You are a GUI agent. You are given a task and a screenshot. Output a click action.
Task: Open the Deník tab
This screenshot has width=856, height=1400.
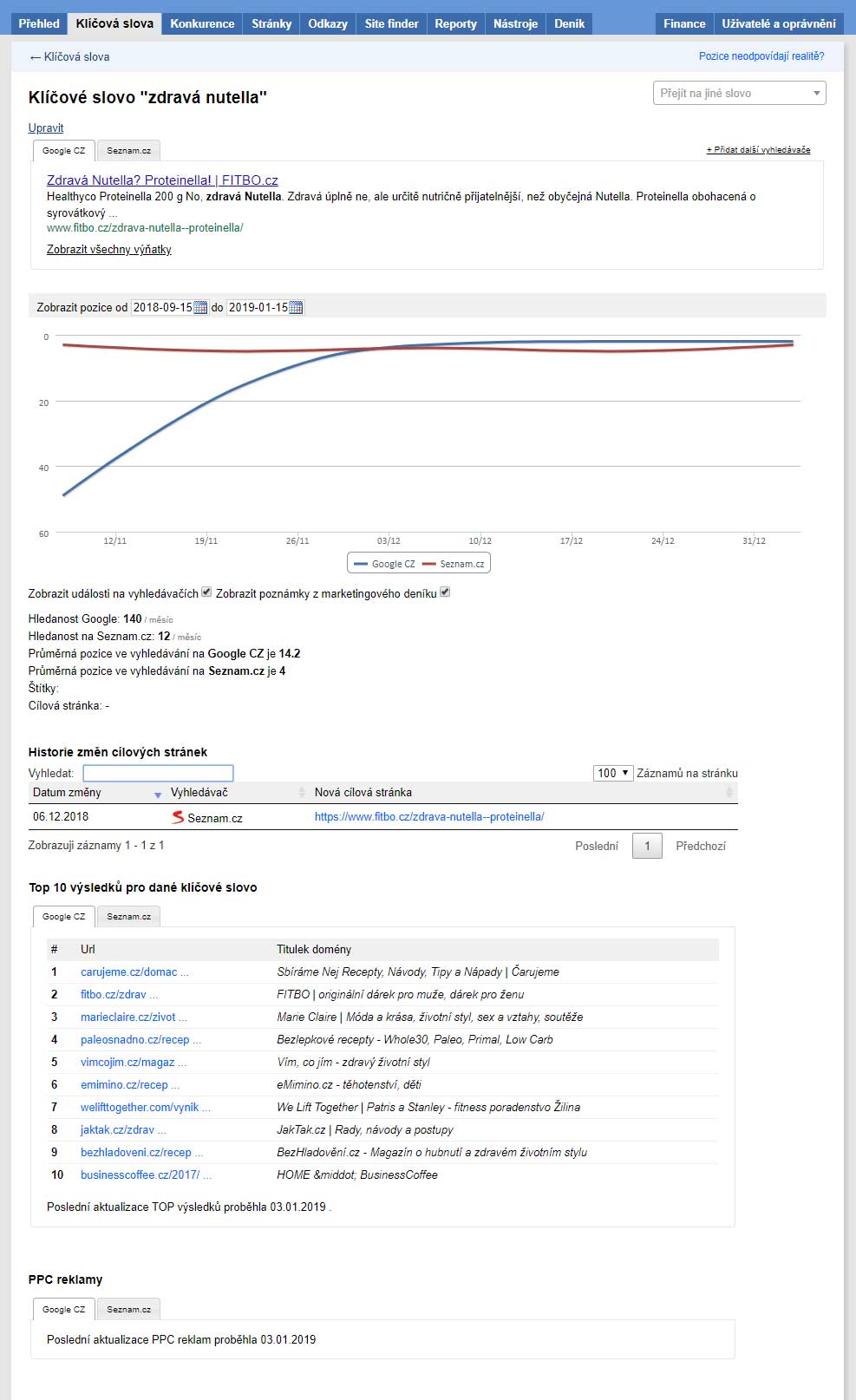click(x=570, y=23)
